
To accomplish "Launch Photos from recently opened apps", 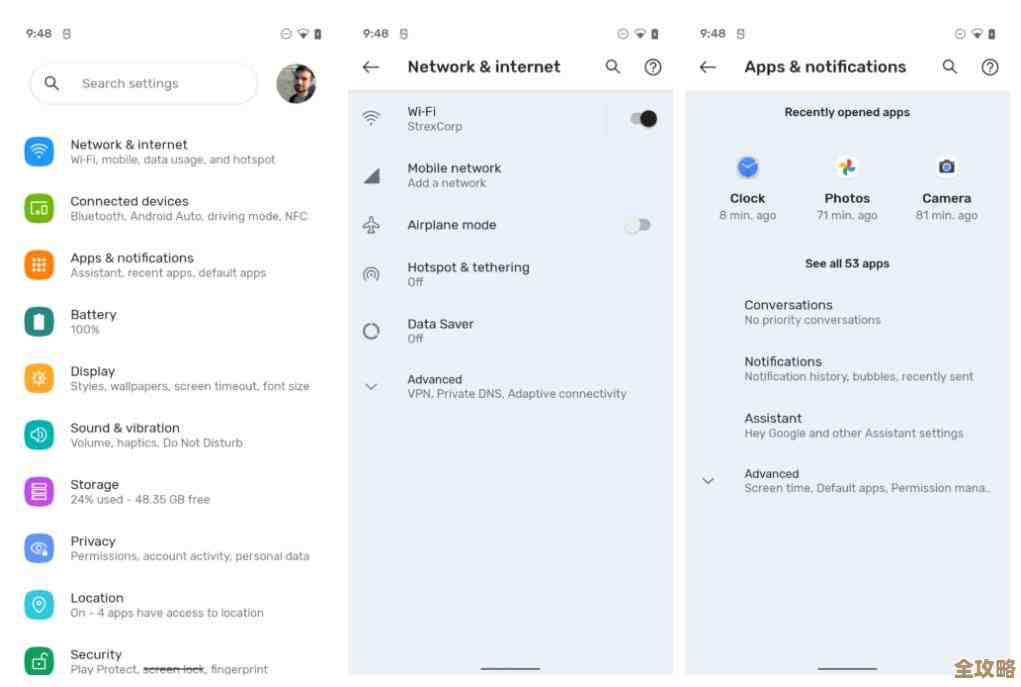I will pos(847,168).
